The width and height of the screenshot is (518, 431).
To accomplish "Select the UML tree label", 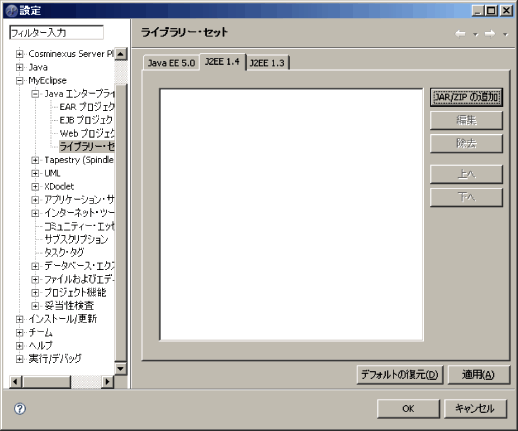I will [x=52, y=173].
